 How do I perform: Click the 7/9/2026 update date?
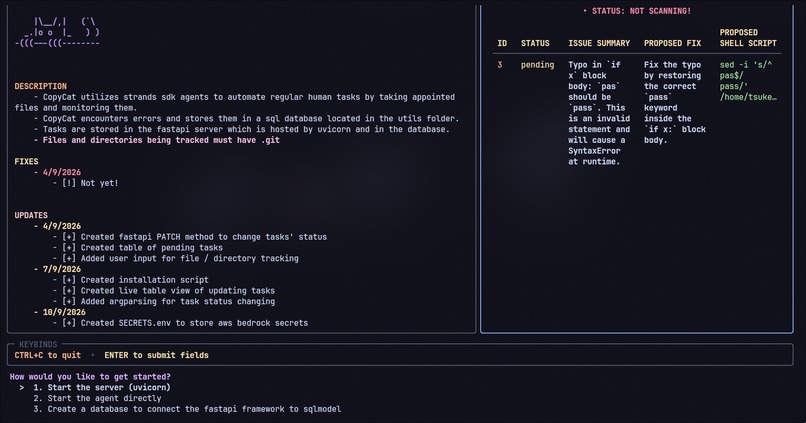tap(62, 269)
